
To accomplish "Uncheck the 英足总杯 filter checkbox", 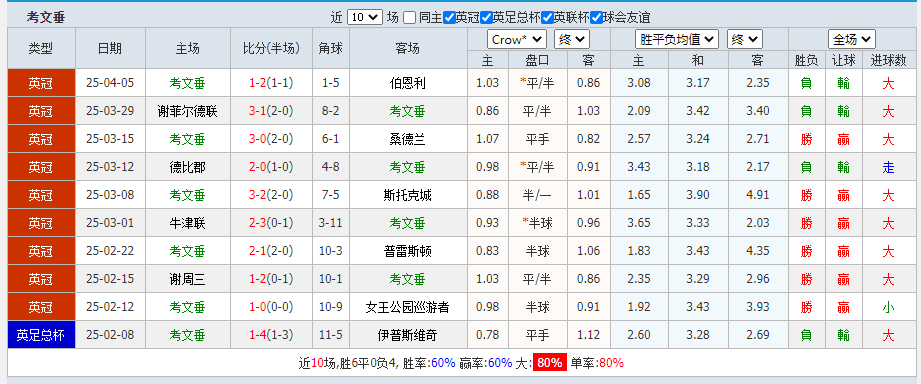I will (486, 18).
